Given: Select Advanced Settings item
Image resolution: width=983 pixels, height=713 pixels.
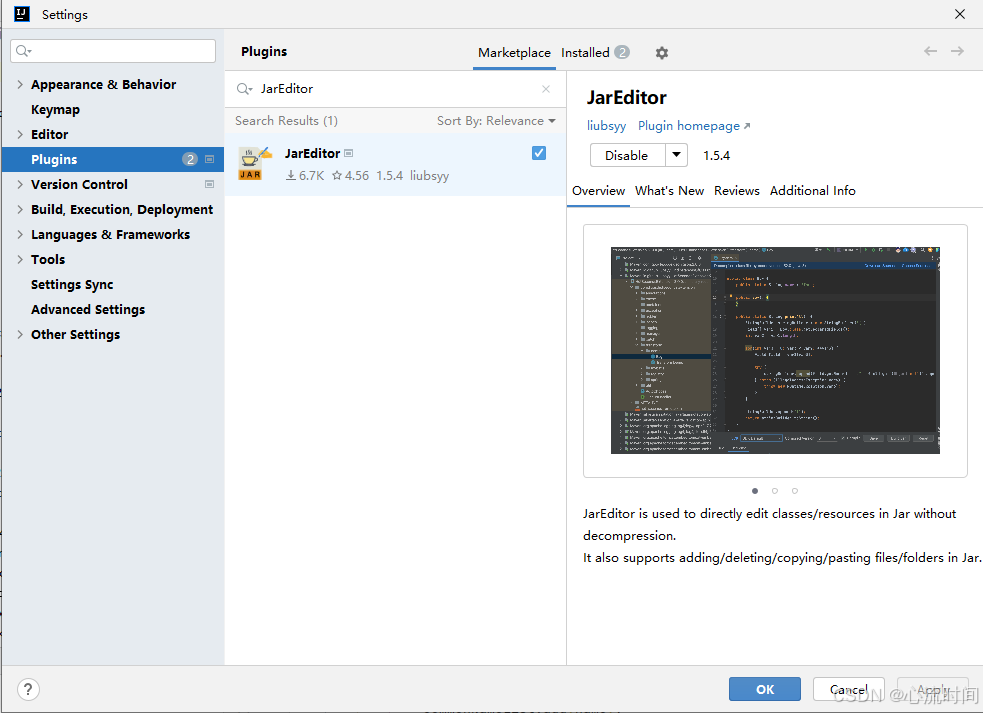Looking at the screenshot, I should click(x=88, y=310).
